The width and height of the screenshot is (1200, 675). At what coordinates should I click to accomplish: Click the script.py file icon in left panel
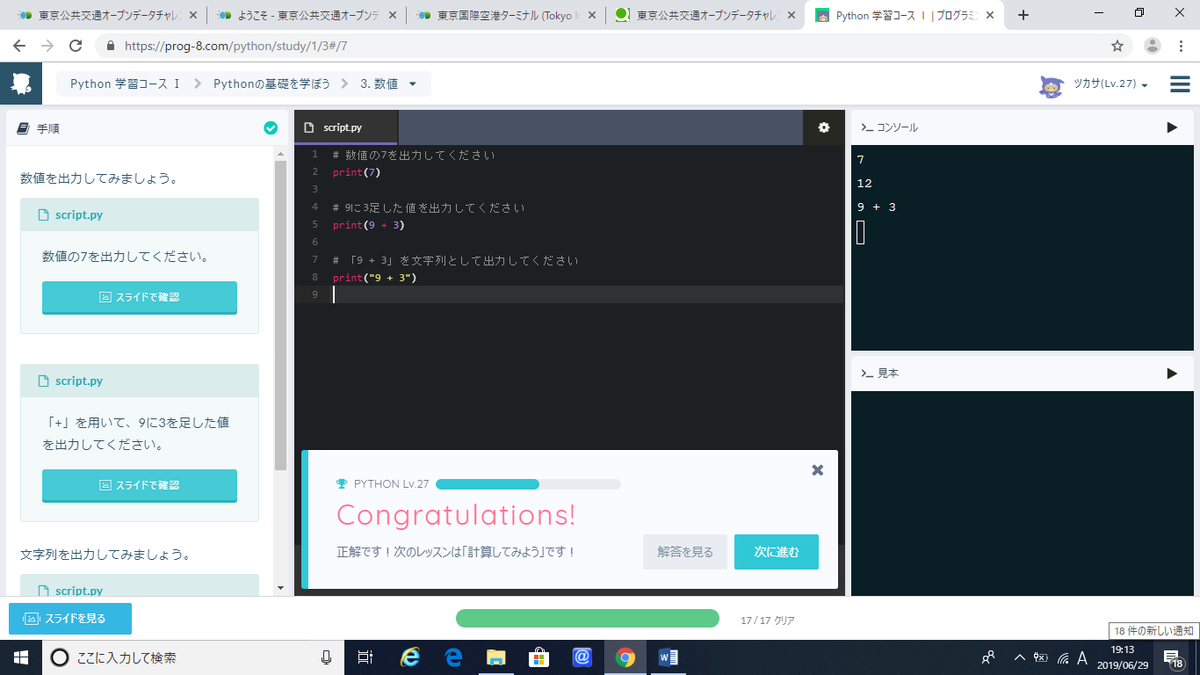(41, 214)
